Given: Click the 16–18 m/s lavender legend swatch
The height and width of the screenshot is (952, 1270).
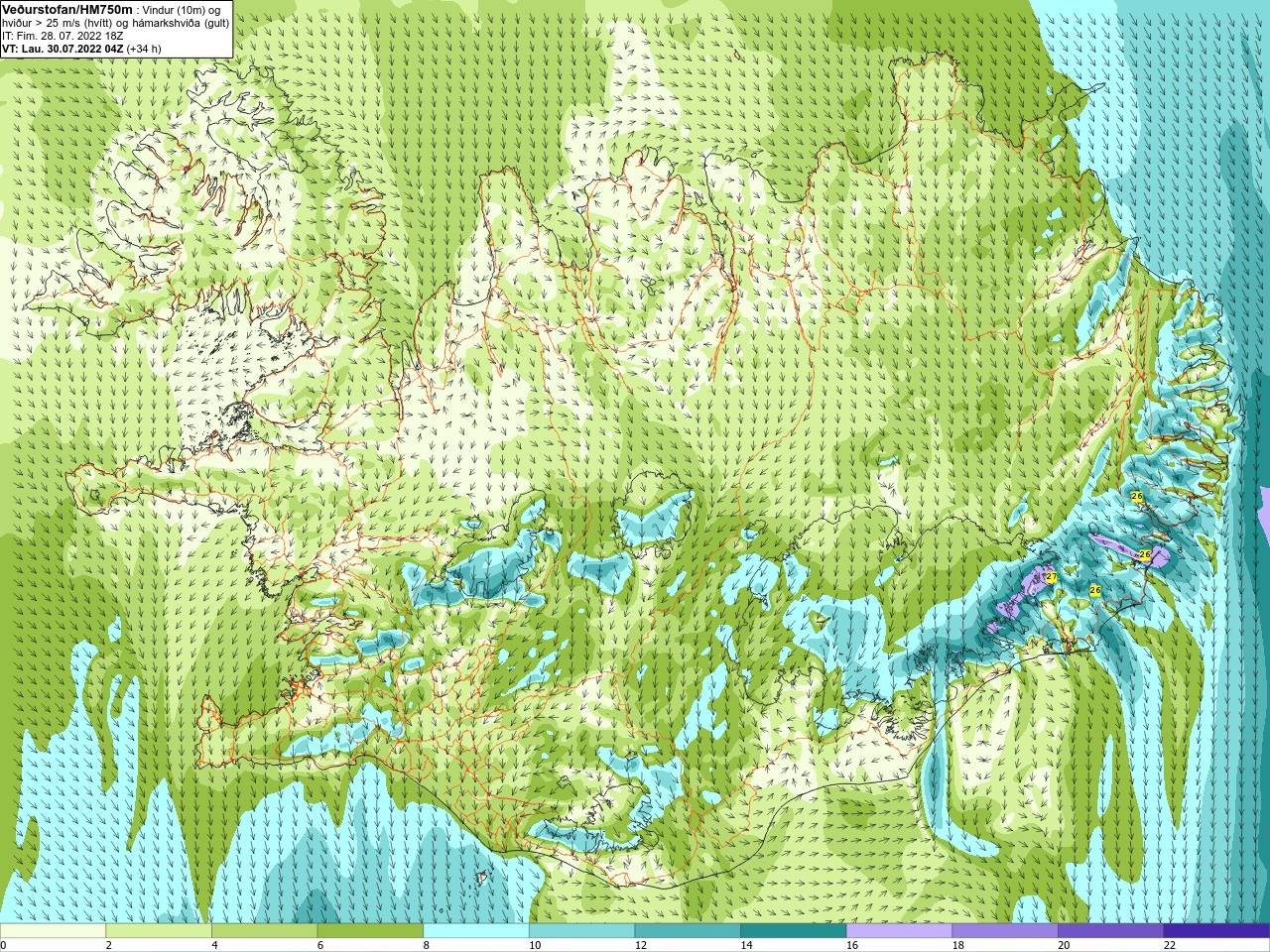Looking at the screenshot, I should pos(899,931).
